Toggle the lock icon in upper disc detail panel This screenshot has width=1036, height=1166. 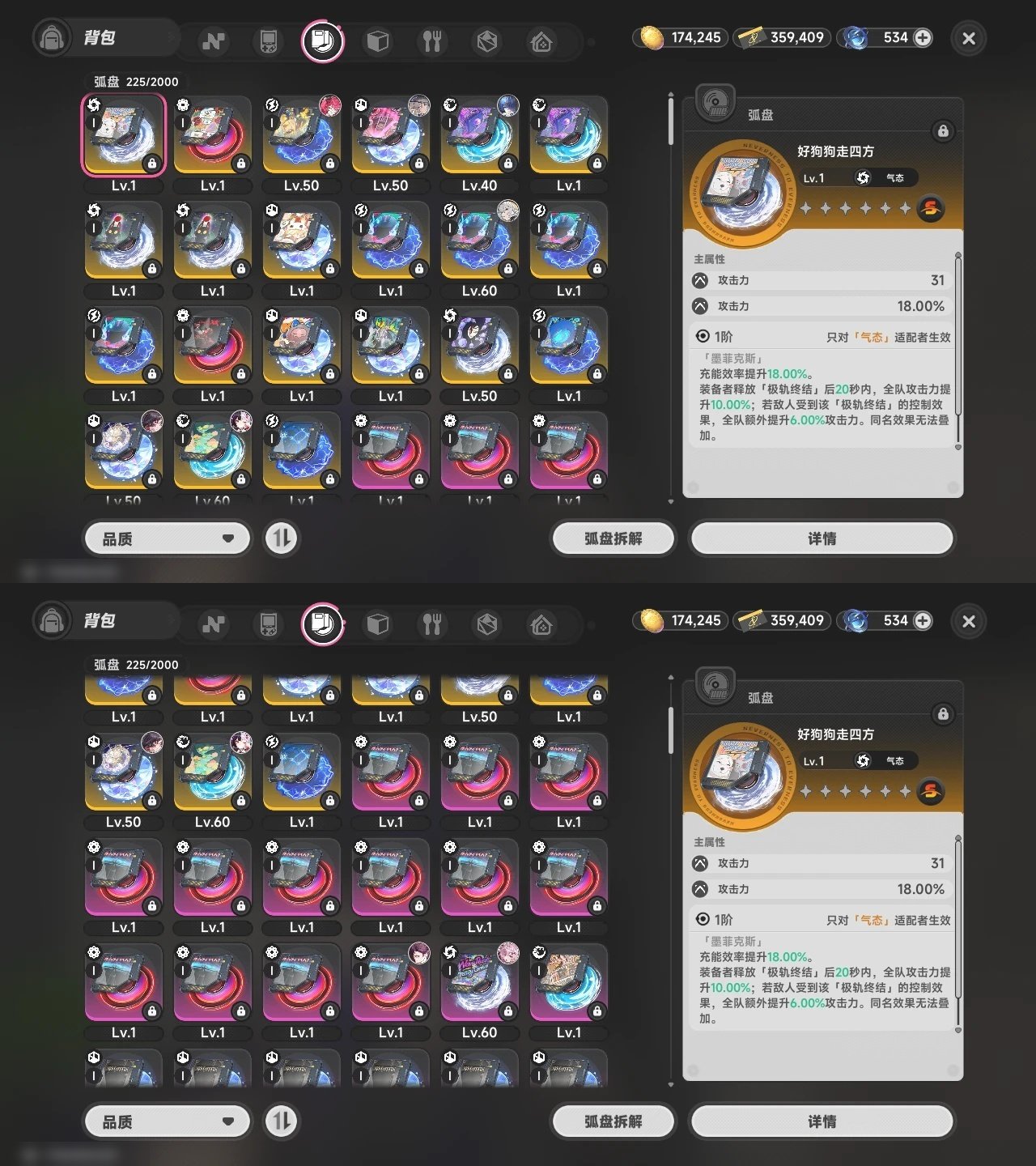tap(943, 131)
